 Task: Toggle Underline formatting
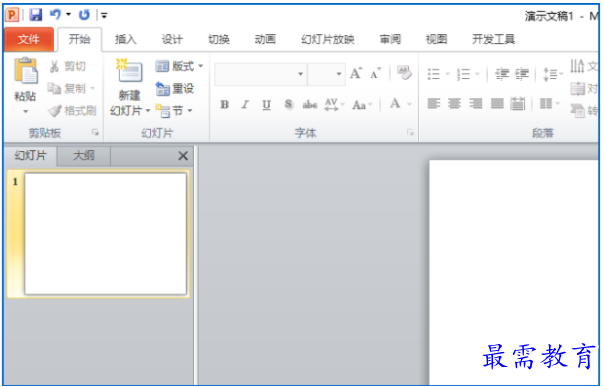tap(266, 104)
